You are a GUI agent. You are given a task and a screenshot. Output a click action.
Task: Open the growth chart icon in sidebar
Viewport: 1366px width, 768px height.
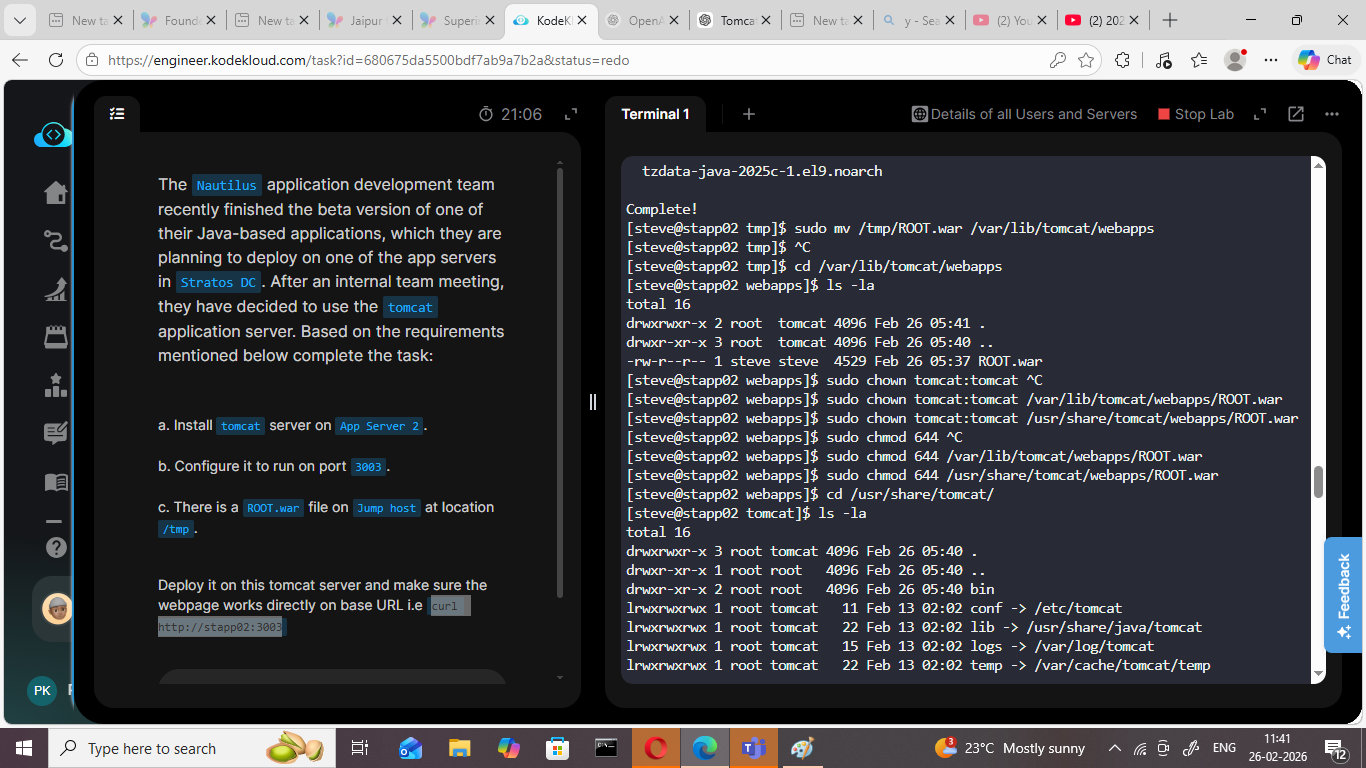point(56,290)
